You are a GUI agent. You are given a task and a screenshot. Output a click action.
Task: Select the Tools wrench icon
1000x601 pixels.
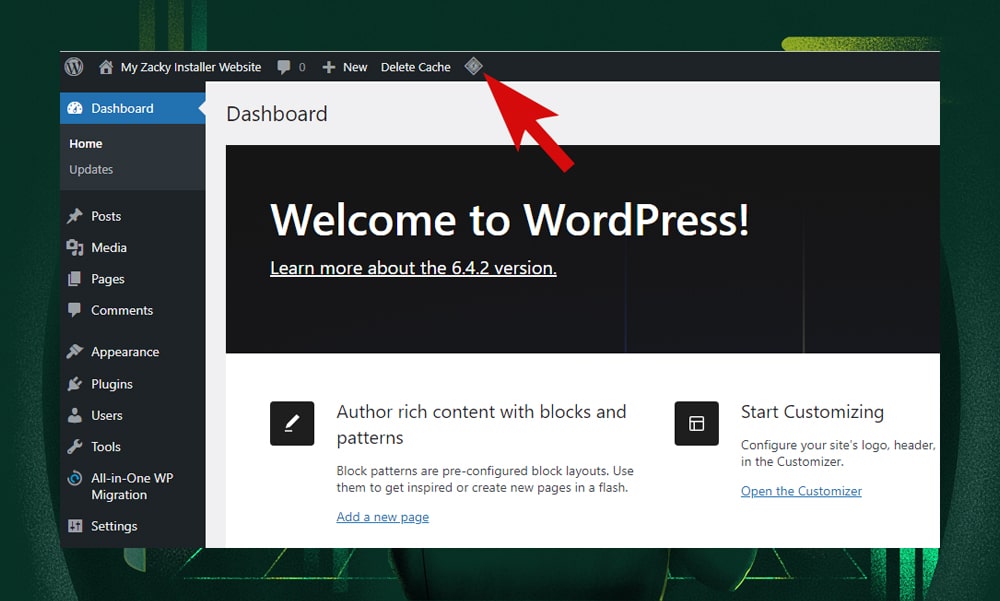pyautogui.click(x=76, y=447)
